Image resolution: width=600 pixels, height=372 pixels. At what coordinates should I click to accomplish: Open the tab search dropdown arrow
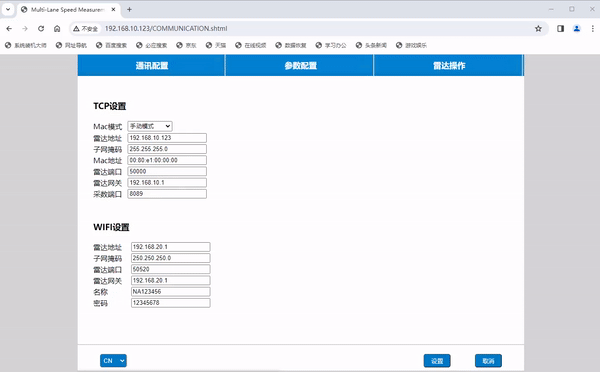[8, 10]
